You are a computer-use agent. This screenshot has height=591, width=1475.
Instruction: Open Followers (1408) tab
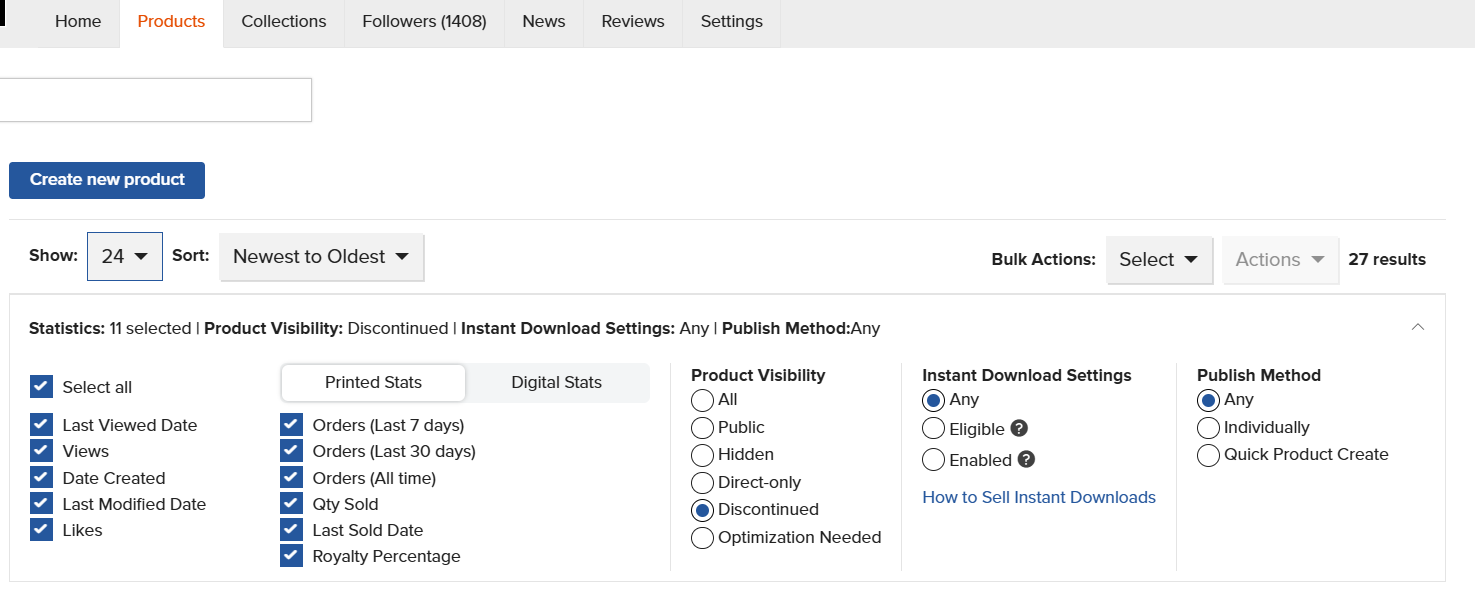coord(424,22)
